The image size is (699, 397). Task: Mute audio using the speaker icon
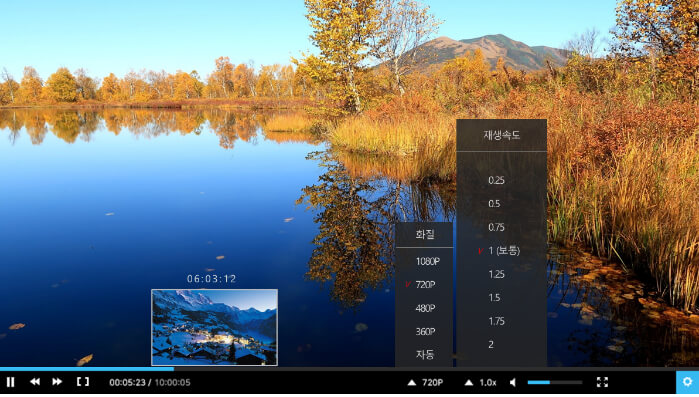[x=514, y=382]
